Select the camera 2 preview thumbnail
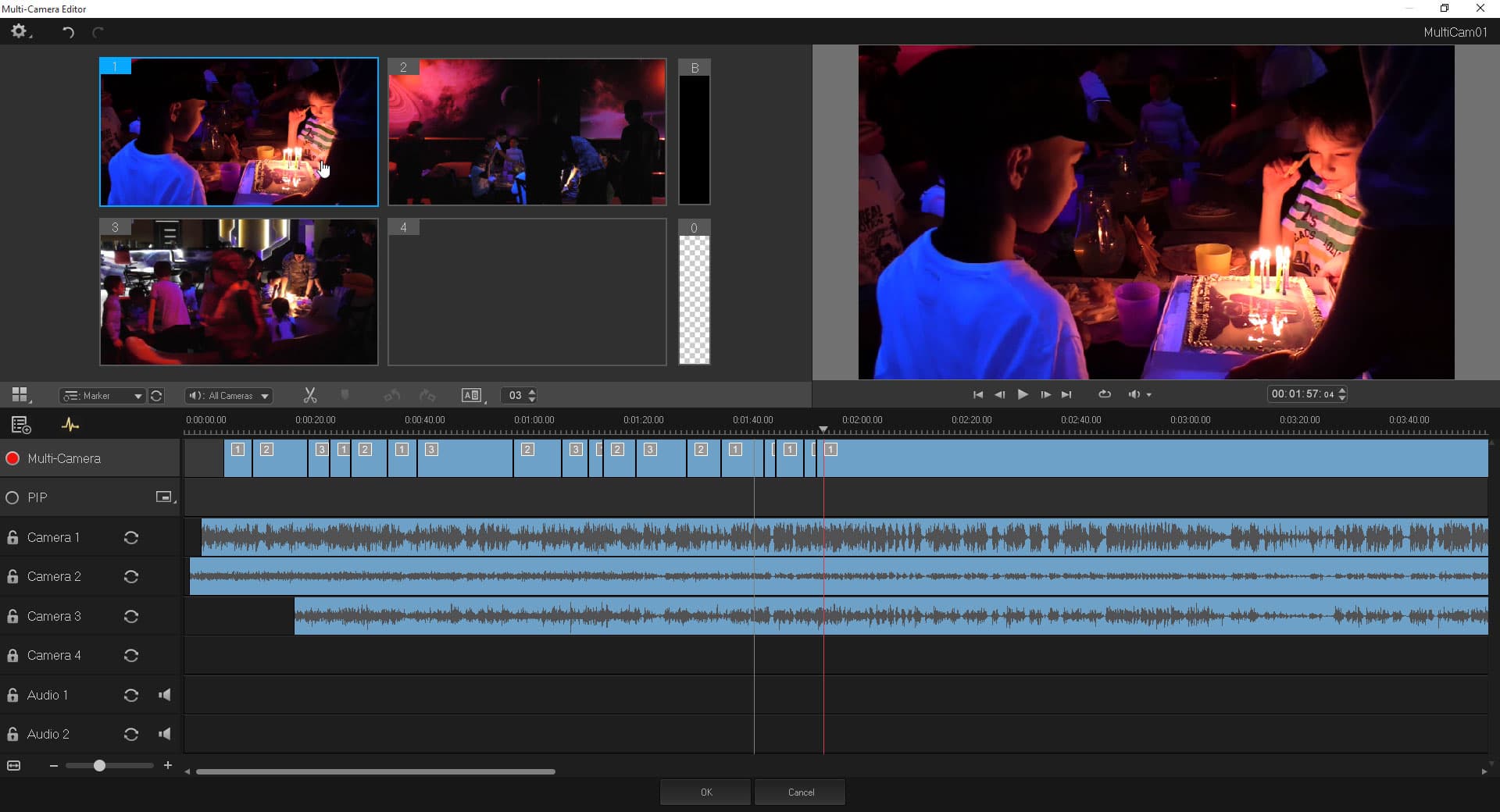Screen dimensions: 1500x812 point(527,132)
